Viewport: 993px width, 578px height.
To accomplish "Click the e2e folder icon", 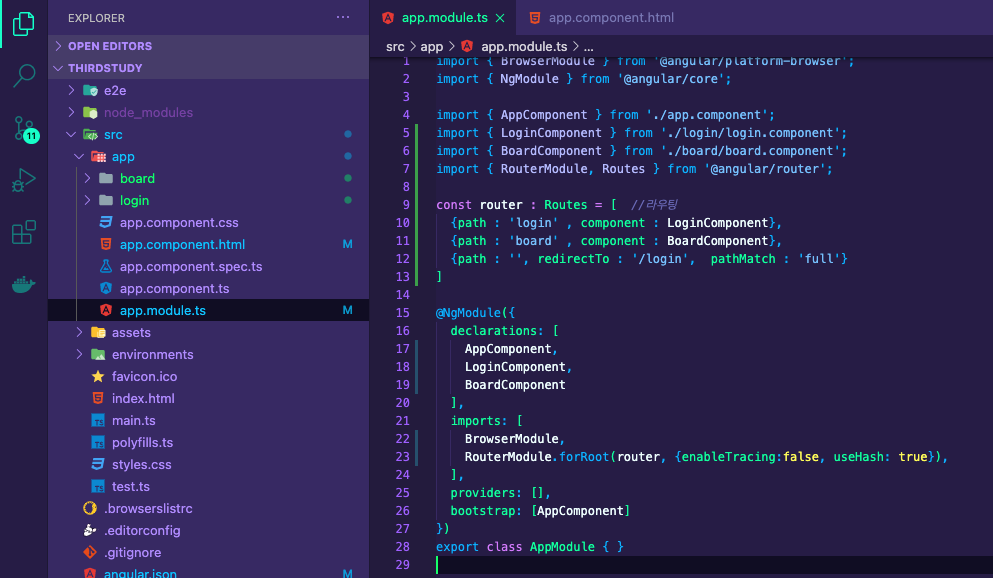I will (x=91, y=91).
